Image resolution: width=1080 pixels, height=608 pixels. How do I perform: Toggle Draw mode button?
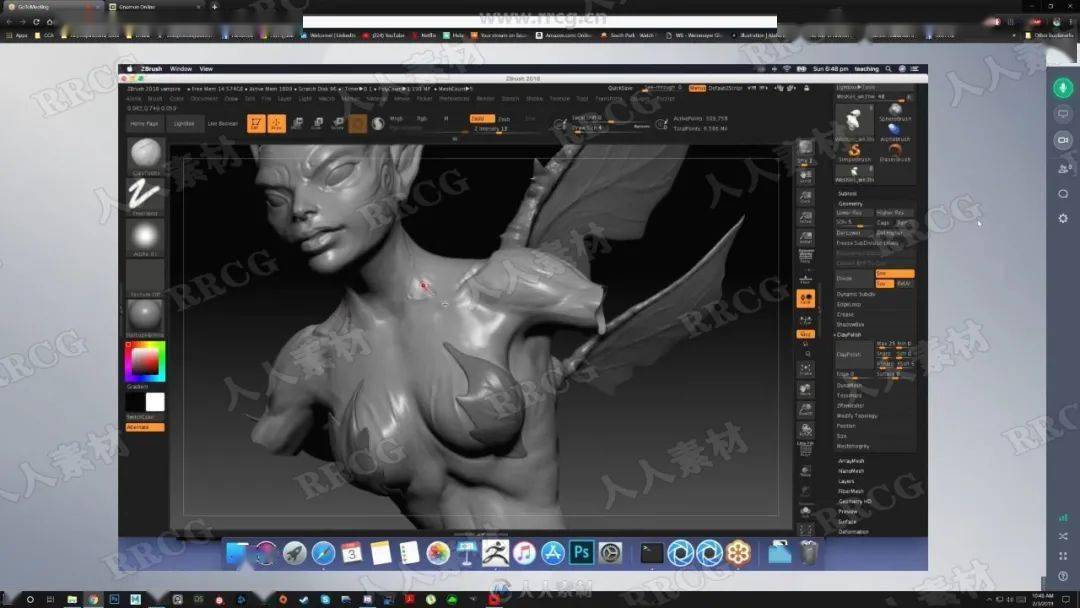click(x=276, y=123)
